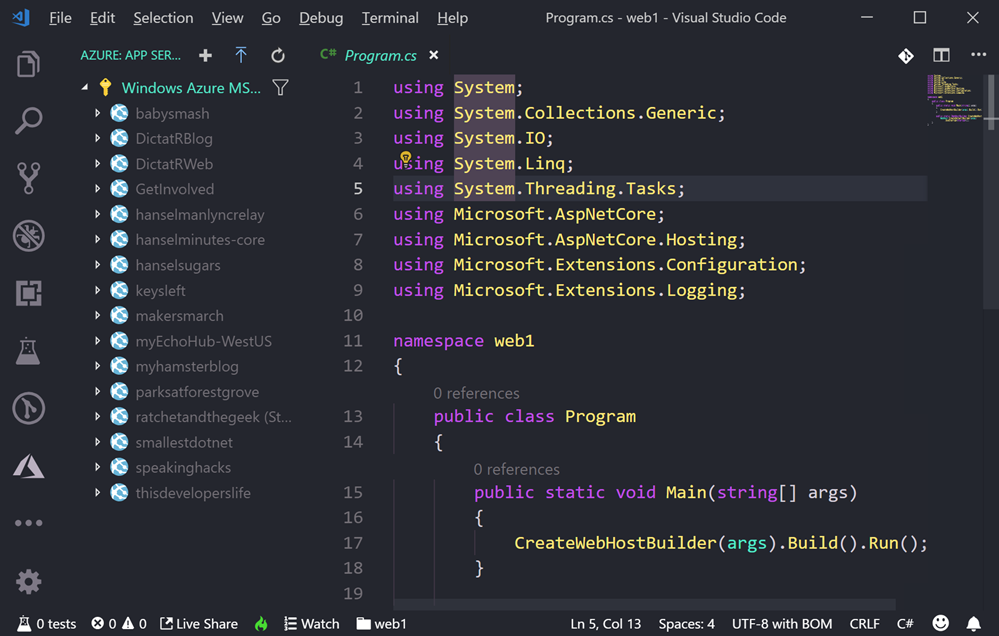The height and width of the screenshot is (636, 999).
Task: Change encoding UTF-8 with BOM
Action: (x=782, y=624)
